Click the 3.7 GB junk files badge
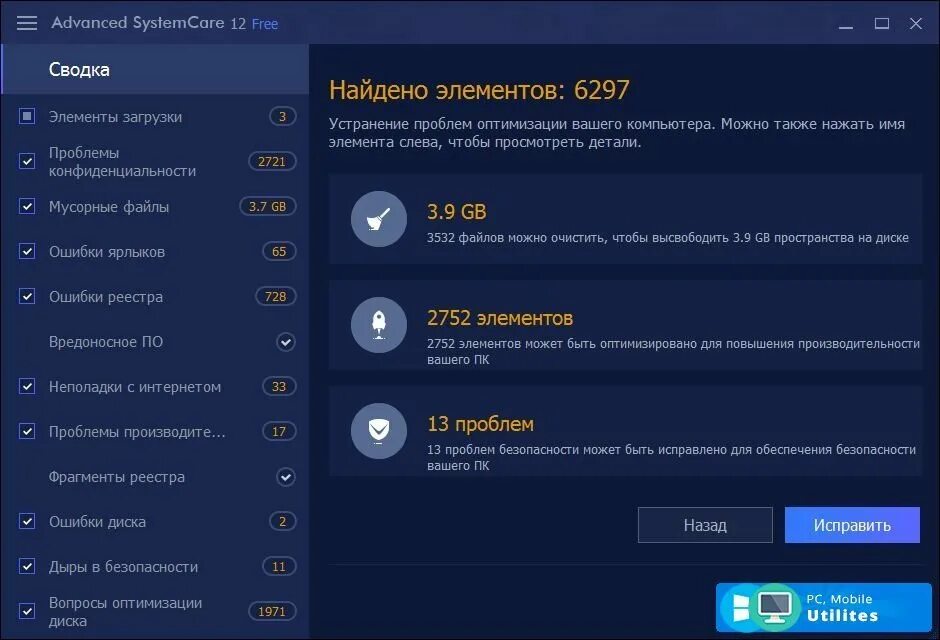940x640 pixels. click(267, 206)
